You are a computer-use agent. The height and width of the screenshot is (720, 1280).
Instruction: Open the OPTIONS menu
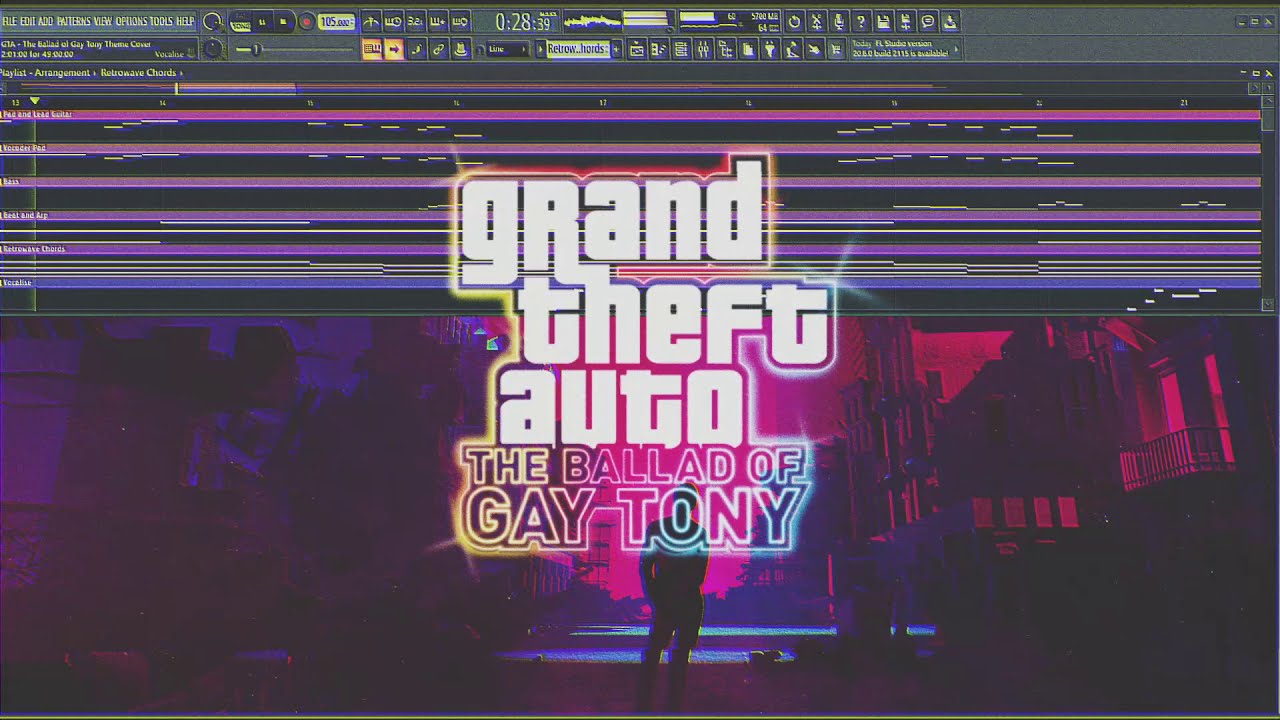(131, 21)
